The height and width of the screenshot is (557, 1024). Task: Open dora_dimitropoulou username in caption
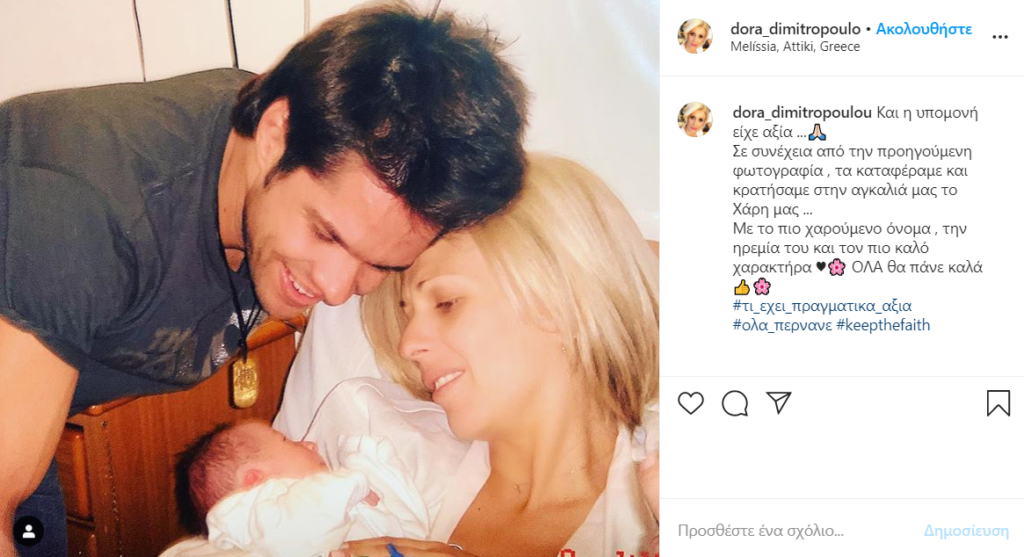click(802, 113)
